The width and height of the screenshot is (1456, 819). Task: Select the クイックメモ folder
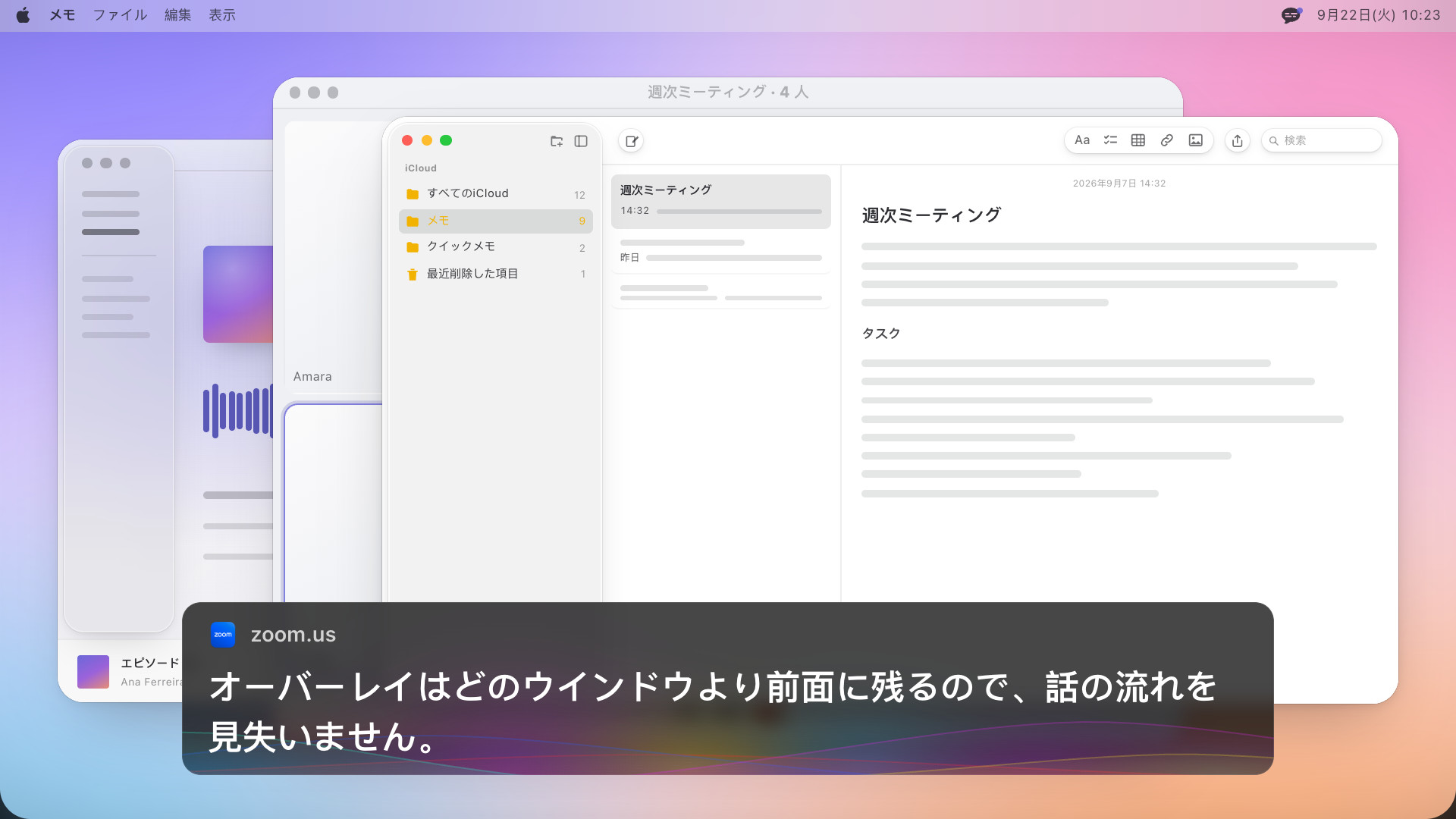coord(496,247)
